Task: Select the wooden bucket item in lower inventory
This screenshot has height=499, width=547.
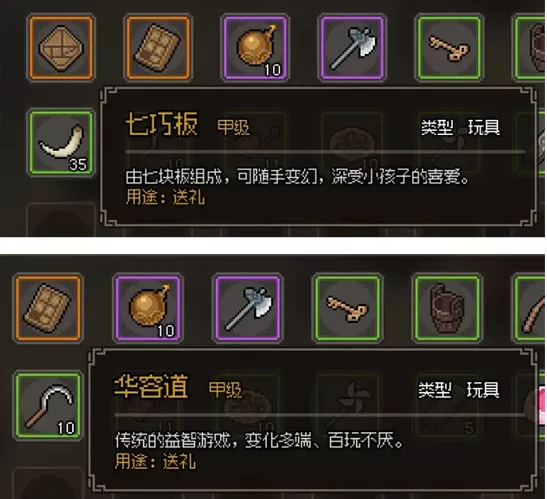Action: (447, 308)
